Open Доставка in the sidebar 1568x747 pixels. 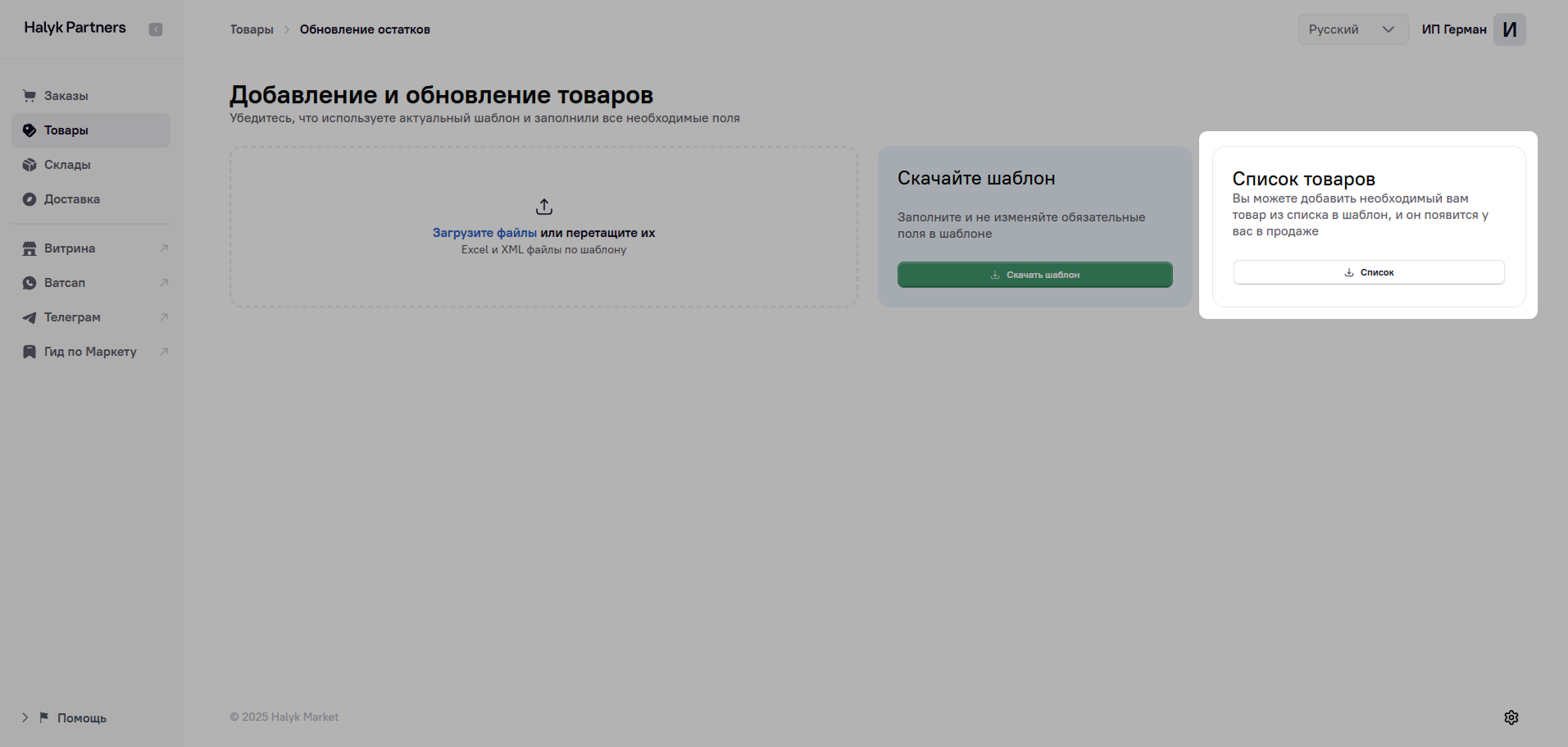click(91, 199)
